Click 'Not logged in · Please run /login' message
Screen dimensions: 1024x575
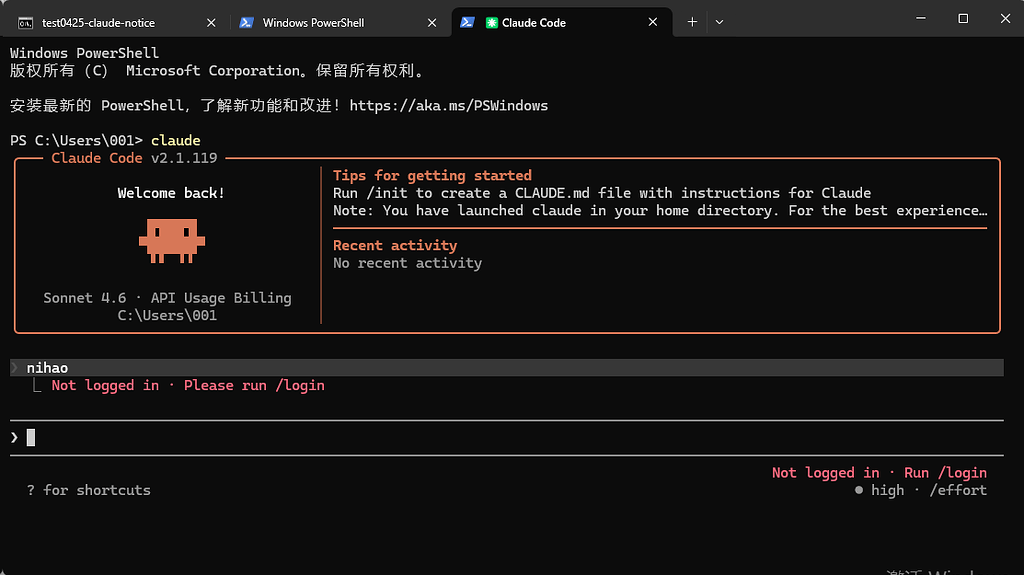click(x=188, y=386)
